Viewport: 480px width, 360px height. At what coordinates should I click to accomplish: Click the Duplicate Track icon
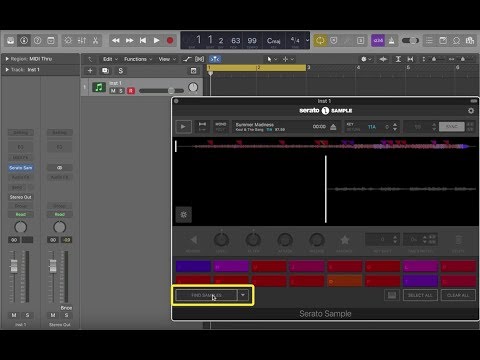click(x=105, y=71)
